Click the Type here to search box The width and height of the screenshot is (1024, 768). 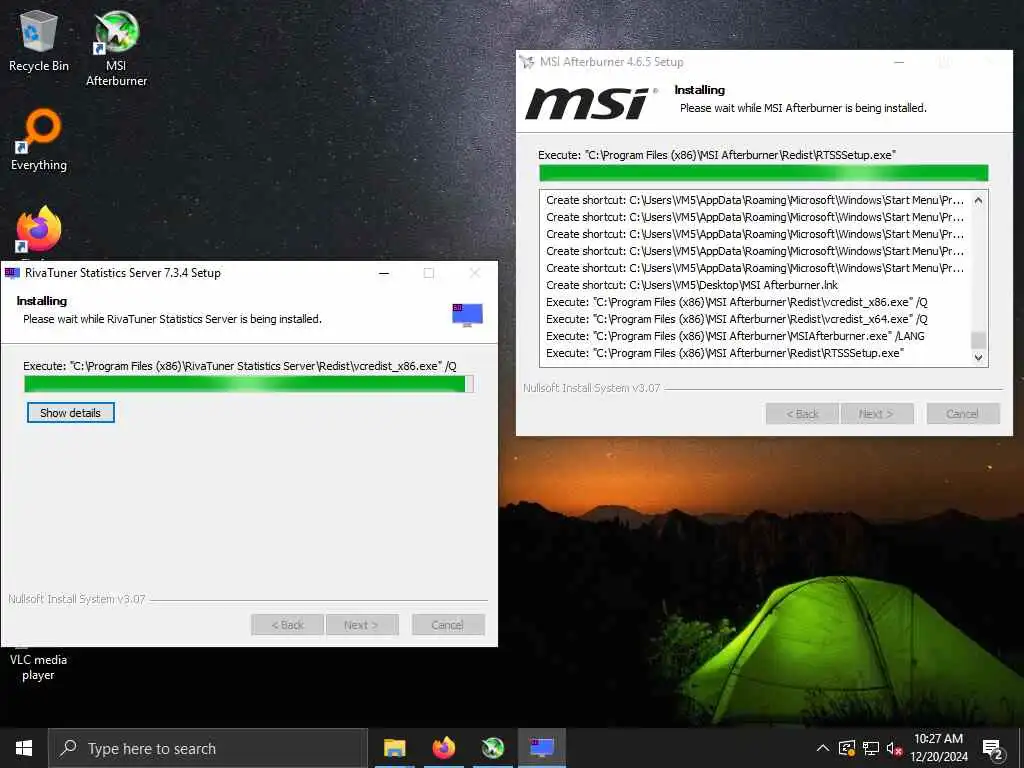click(208, 748)
